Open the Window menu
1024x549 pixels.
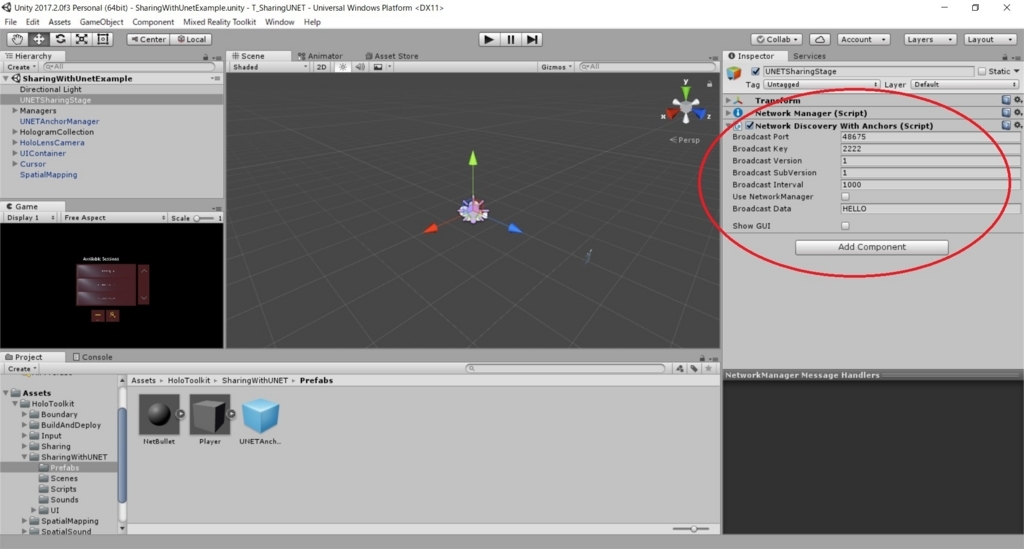(x=280, y=22)
